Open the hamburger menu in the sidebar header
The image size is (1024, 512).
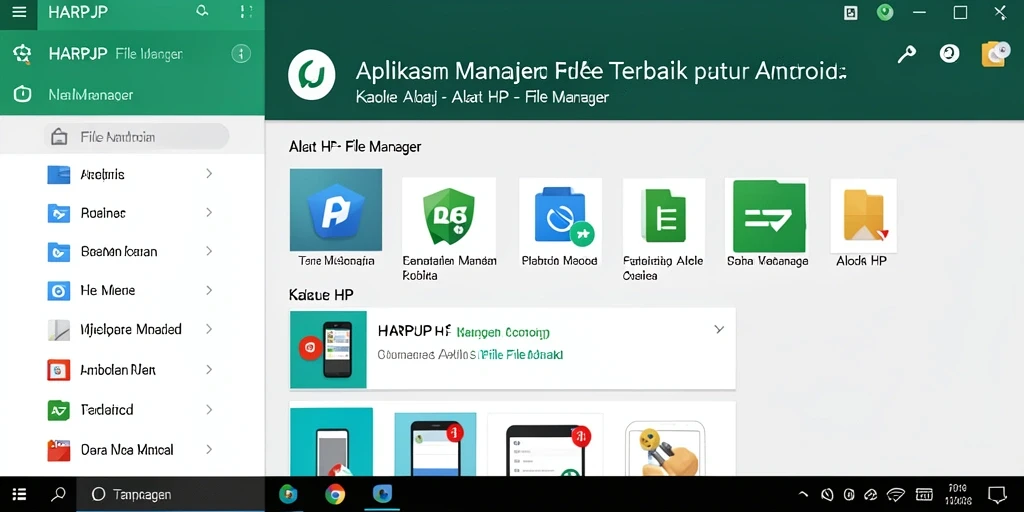(19, 12)
